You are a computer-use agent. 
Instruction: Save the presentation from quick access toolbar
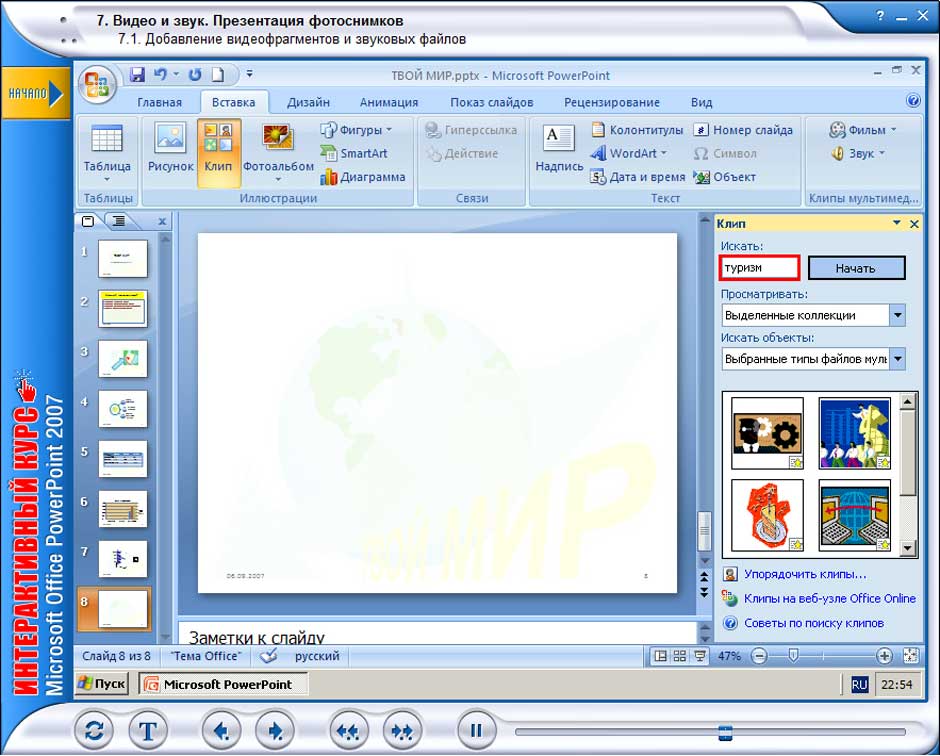(x=139, y=75)
